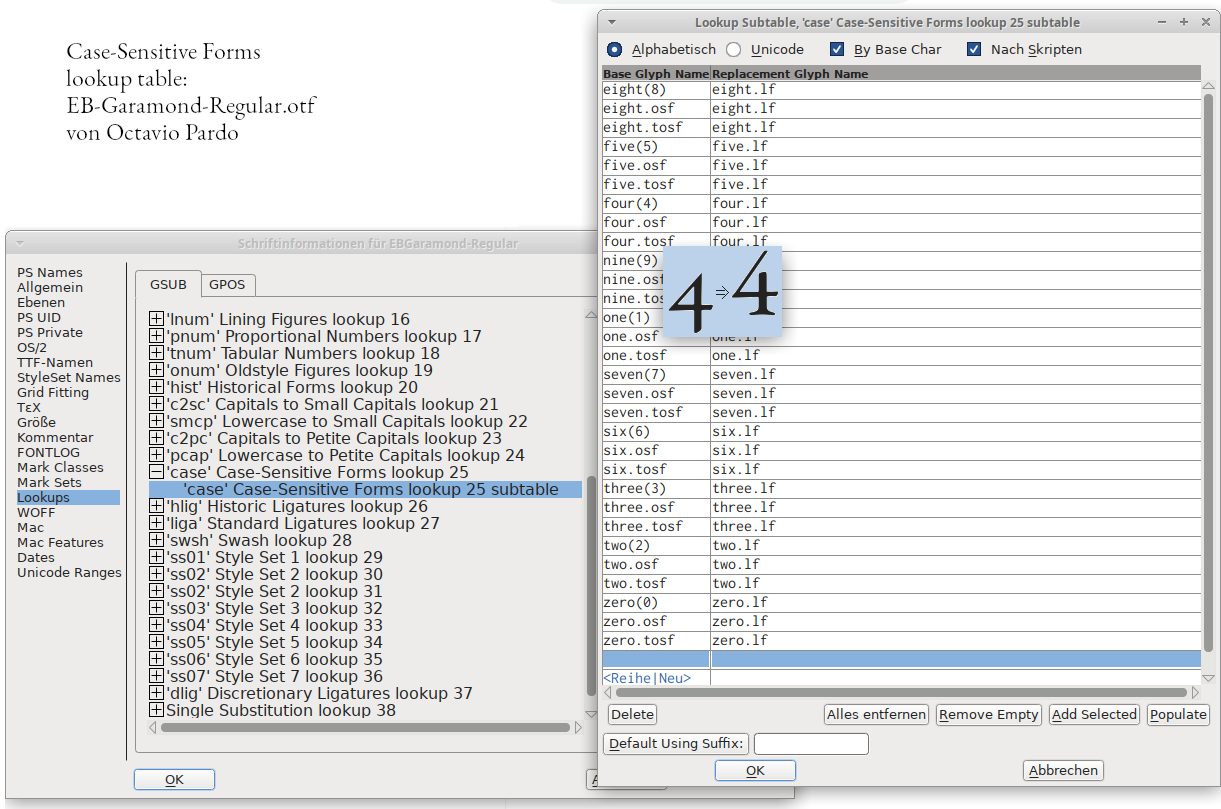Select the seven.tosf base glyph cell
Viewport: 1221px width, 809px height.
pos(656,412)
